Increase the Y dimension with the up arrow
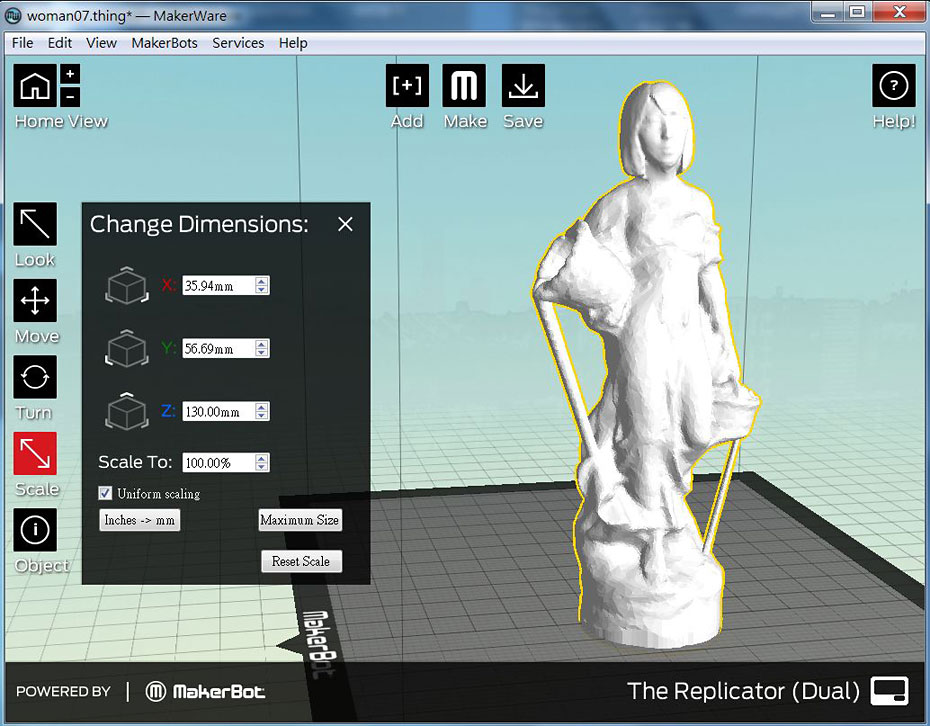The width and height of the screenshot is (930, 726). tap(262, 344)
